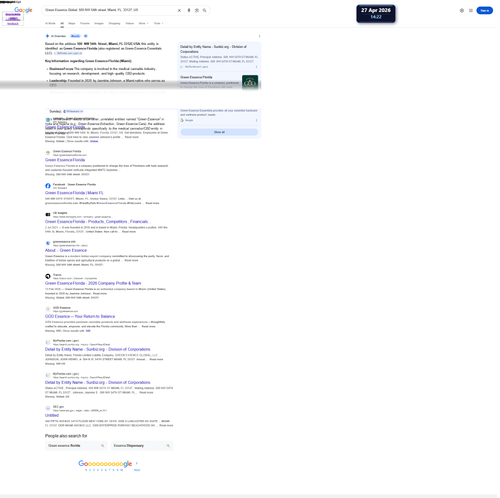Click the greenessence.info favicon
The width and height of the screenshot is (500, 498).
coord(48,243)
